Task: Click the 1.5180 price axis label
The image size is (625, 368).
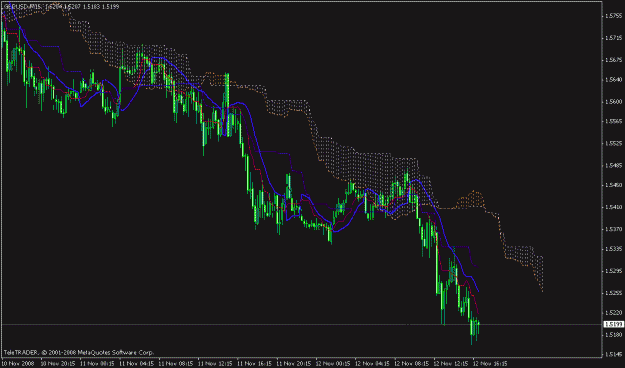Action: pos(614,335)
